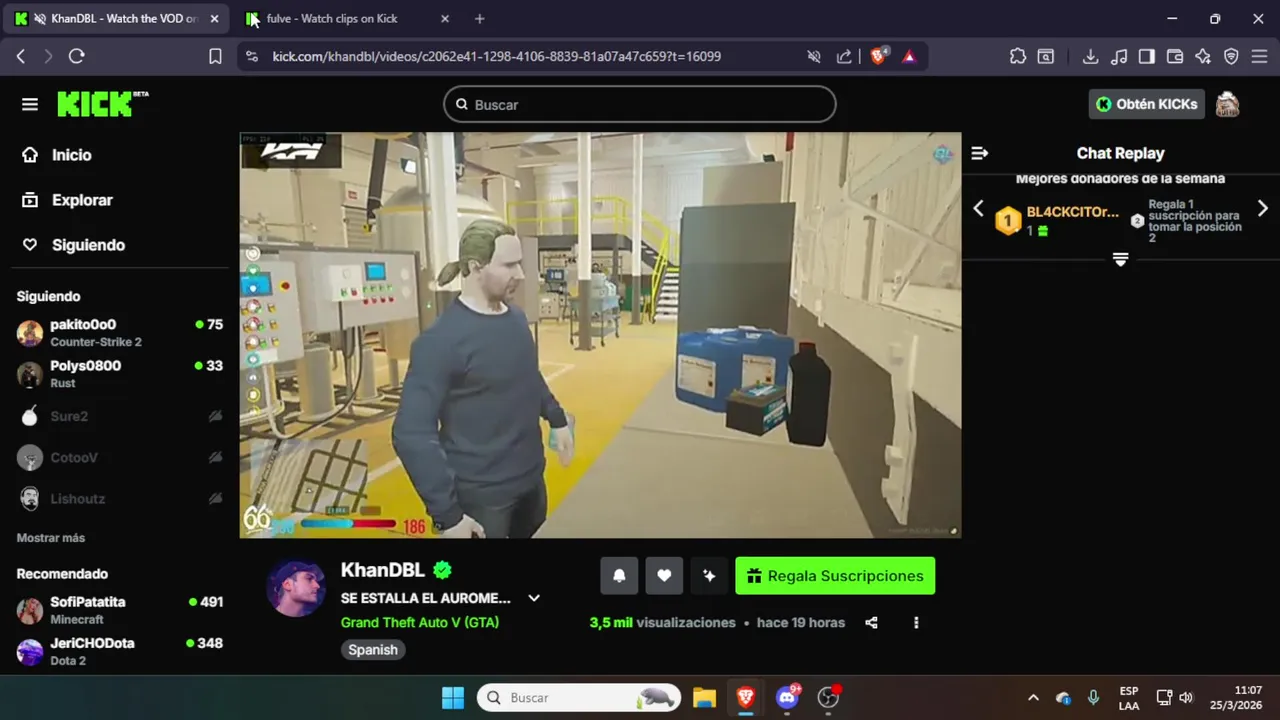Viewport: 1280px width, 720px height.
Task: Open Discord from the taskbar
Action: (x=787, y=697)
